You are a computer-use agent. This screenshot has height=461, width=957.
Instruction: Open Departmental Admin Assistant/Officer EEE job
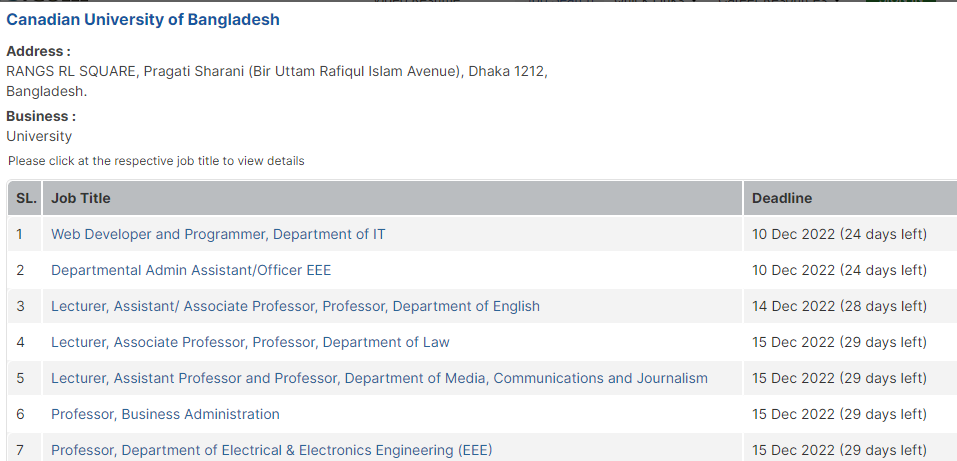[x=191, y=270]
